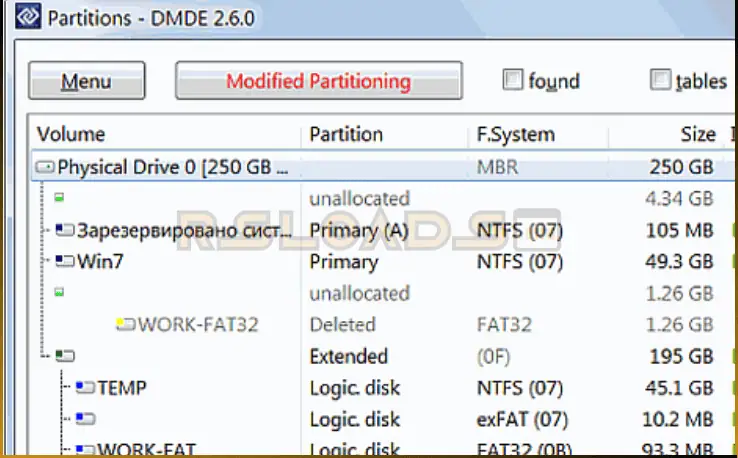Screen dimensions: 738x458
Task: Click the Physical Drive 0 disk icon
Action: coord(45,167)
